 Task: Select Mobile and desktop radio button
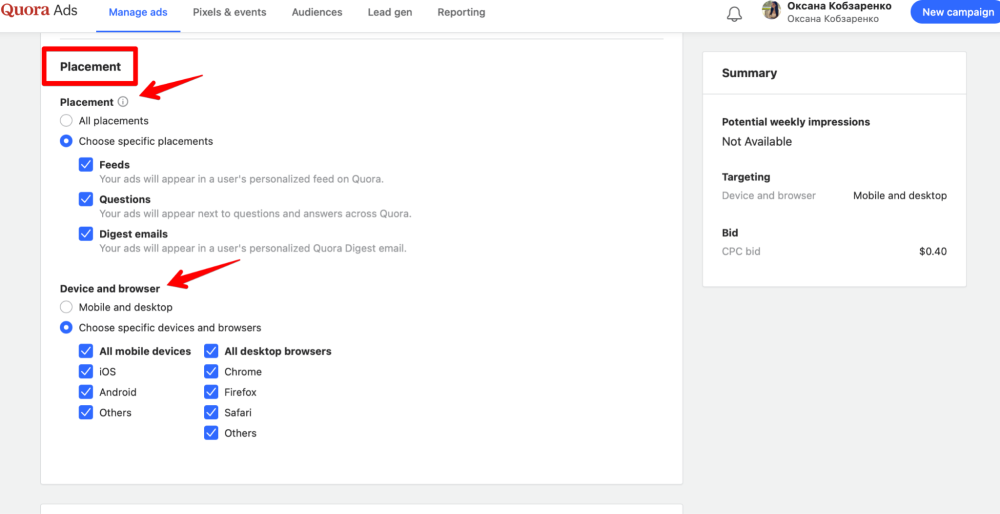click(66, 307)
